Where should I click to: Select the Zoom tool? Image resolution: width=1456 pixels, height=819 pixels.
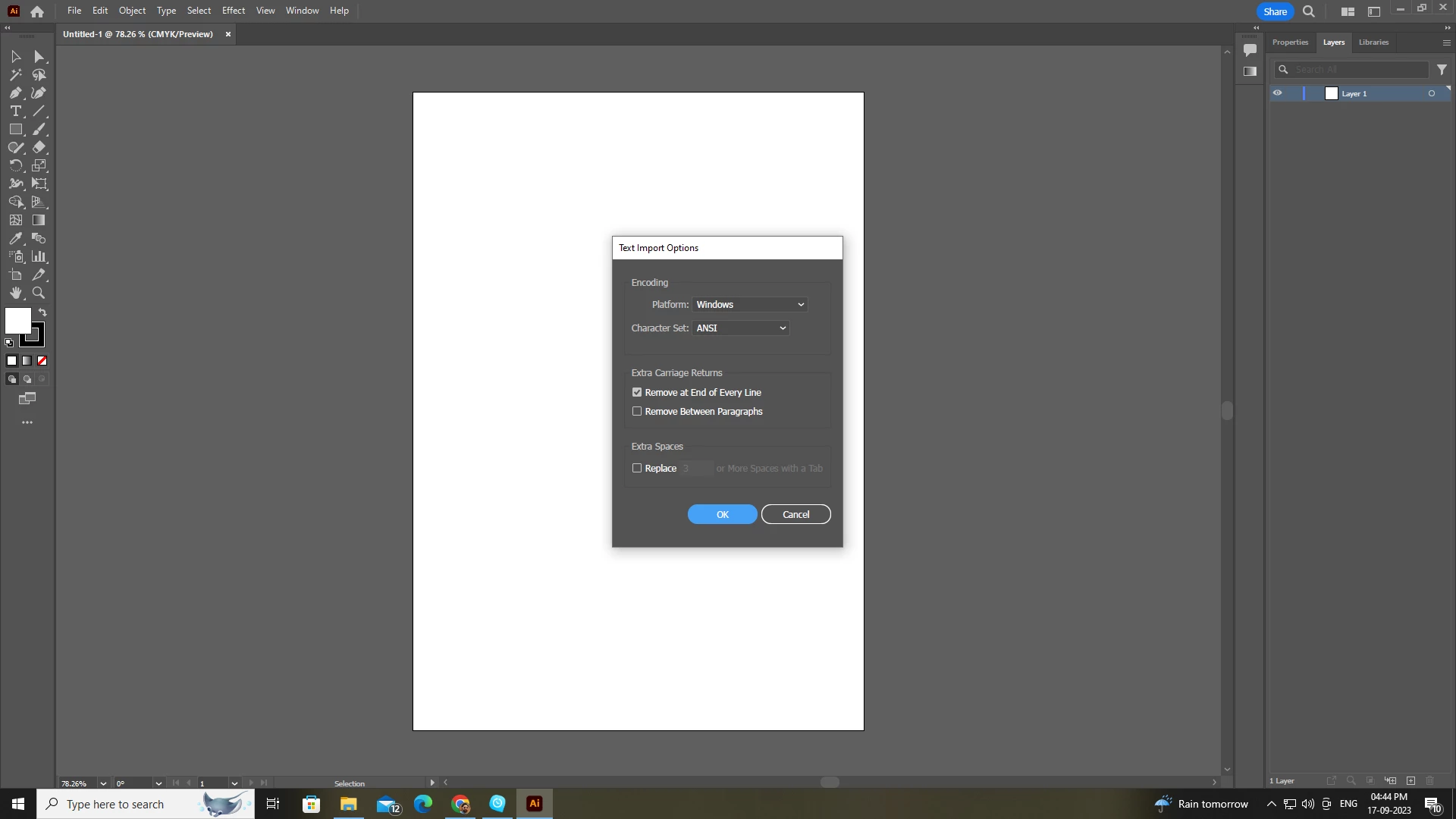tap(39, 293)
